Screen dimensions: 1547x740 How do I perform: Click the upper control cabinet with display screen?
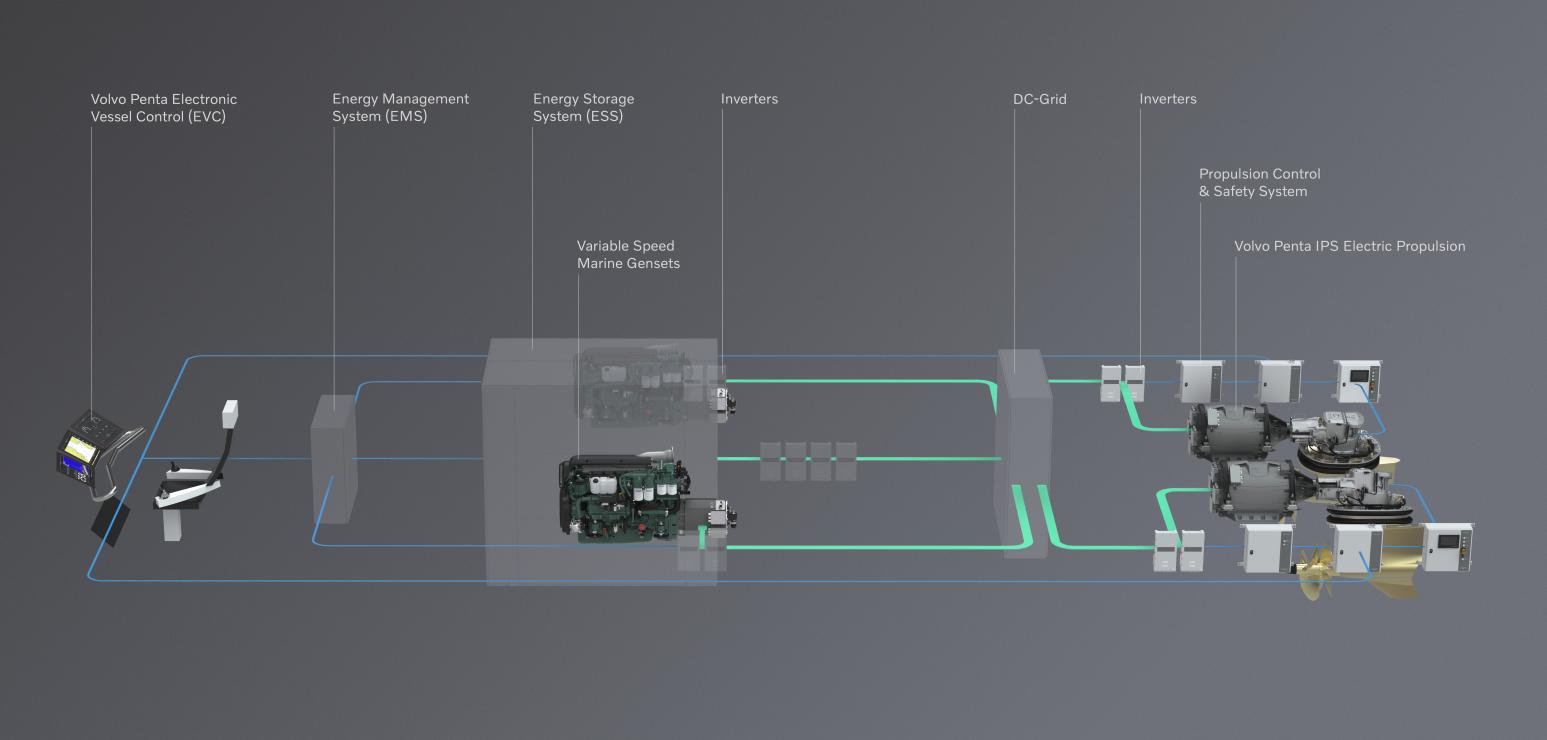(1359, 381)
